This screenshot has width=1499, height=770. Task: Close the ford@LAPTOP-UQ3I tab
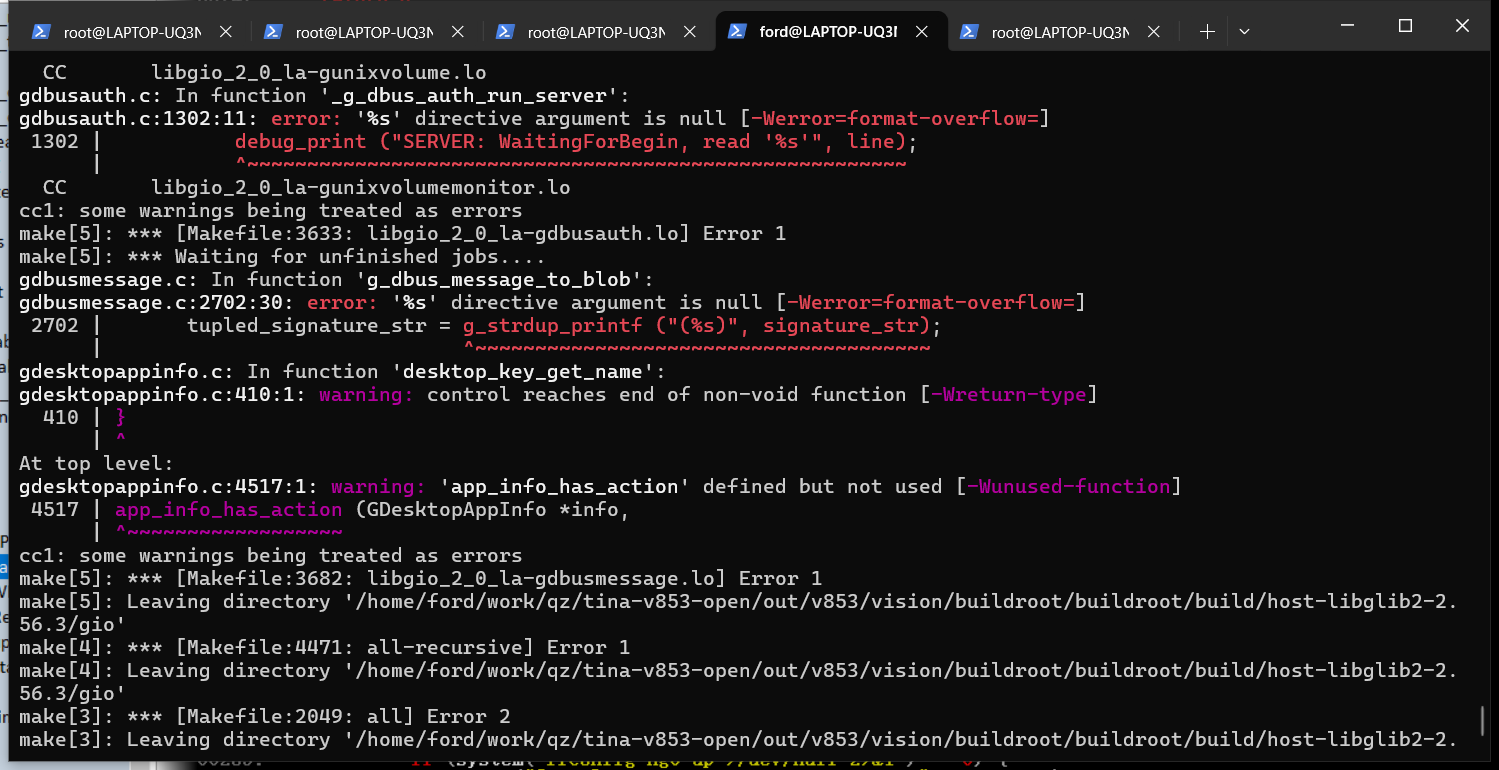point(921,32)
